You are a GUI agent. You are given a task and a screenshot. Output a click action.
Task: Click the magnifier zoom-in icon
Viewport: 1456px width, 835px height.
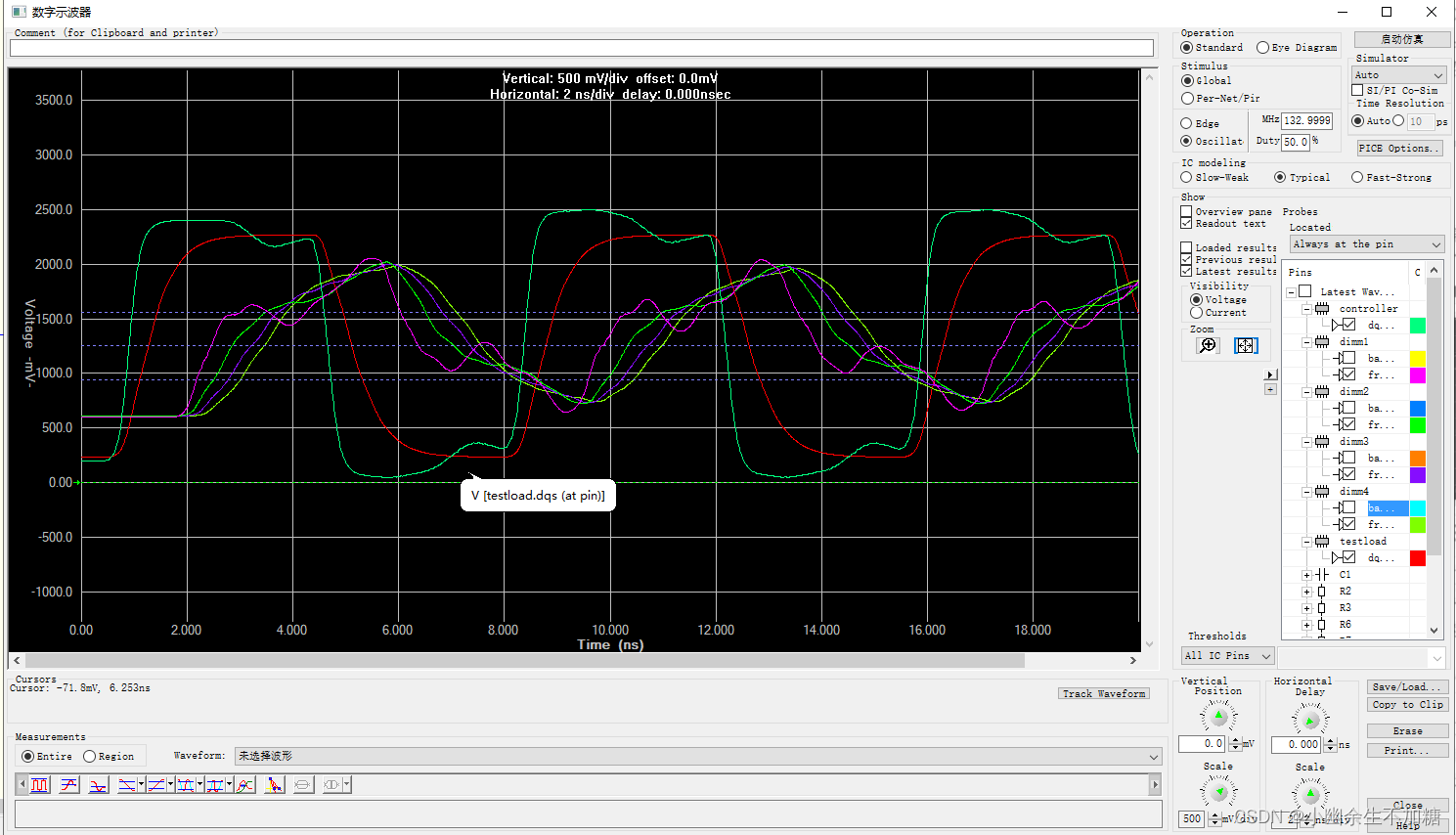[x=1208, y=345]
